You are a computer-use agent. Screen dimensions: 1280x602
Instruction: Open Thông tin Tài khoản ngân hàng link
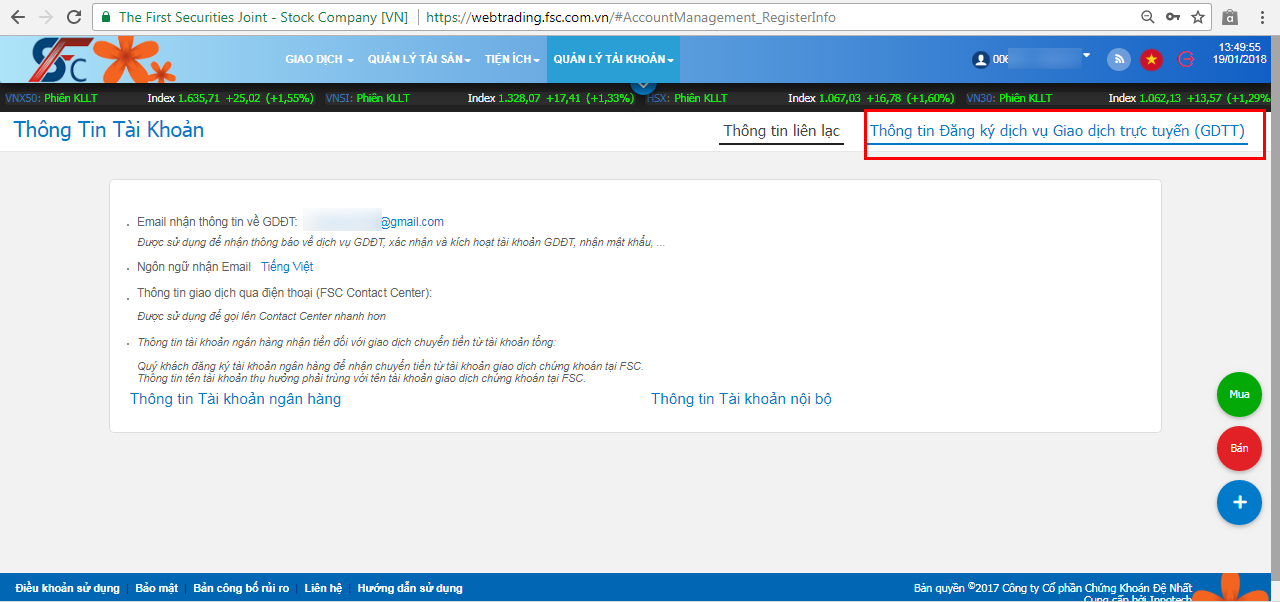pos(236,399)
